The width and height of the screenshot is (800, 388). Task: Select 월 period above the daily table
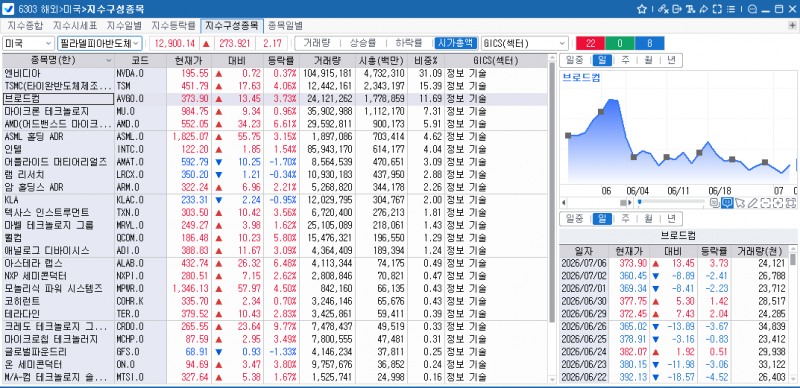click(x=648, y=219)
